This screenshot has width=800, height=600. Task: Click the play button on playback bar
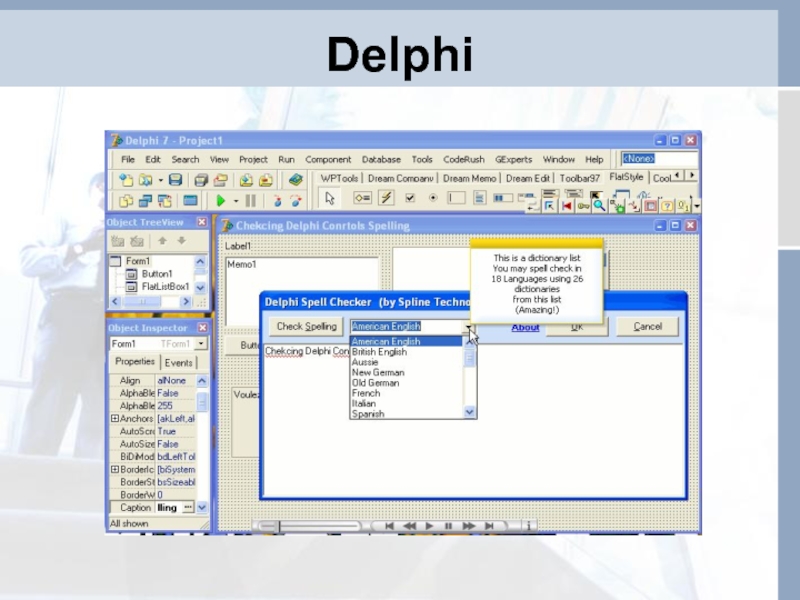coord(429,526)
